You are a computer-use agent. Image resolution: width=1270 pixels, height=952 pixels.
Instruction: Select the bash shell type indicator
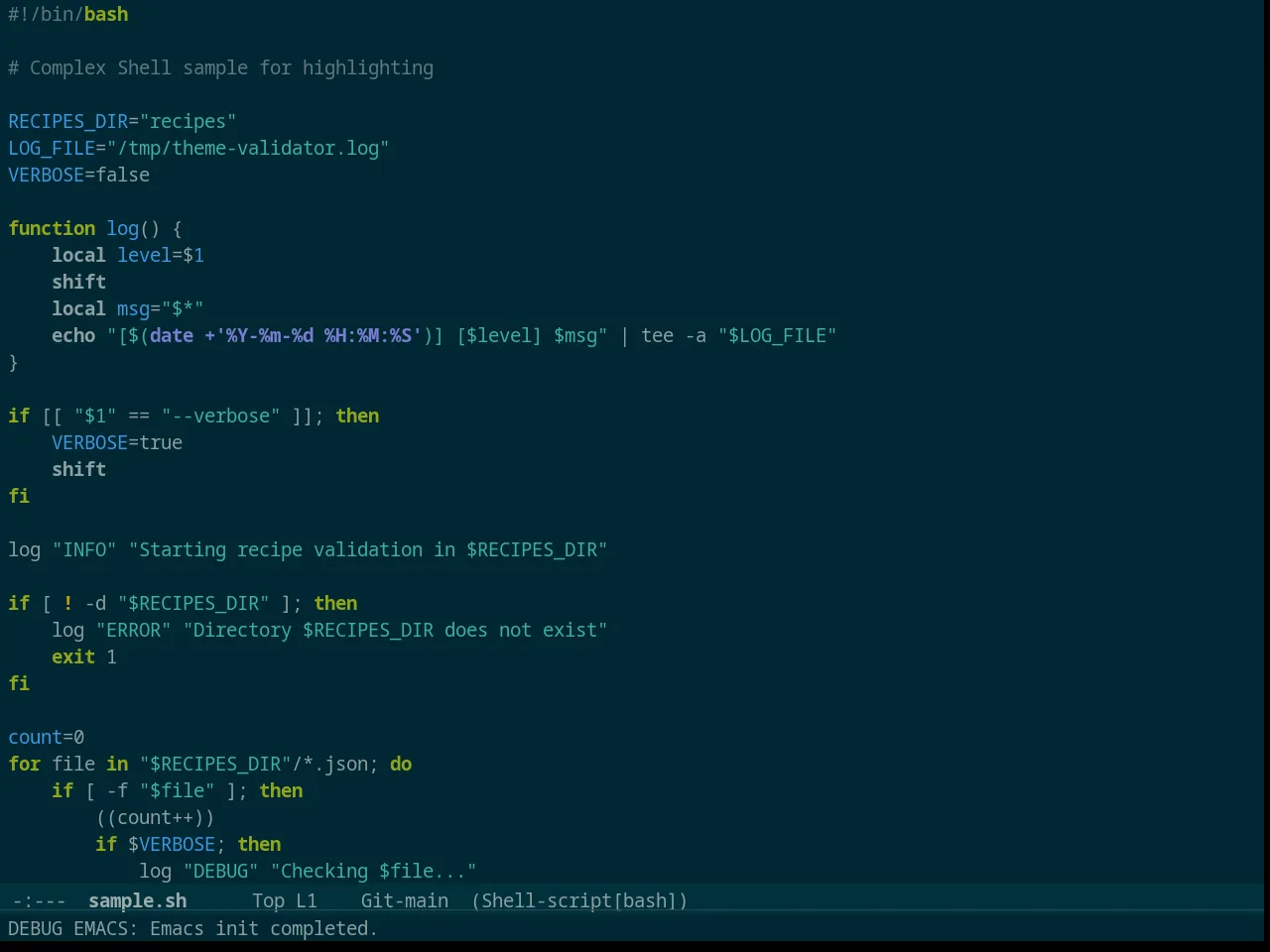point(645,900)
